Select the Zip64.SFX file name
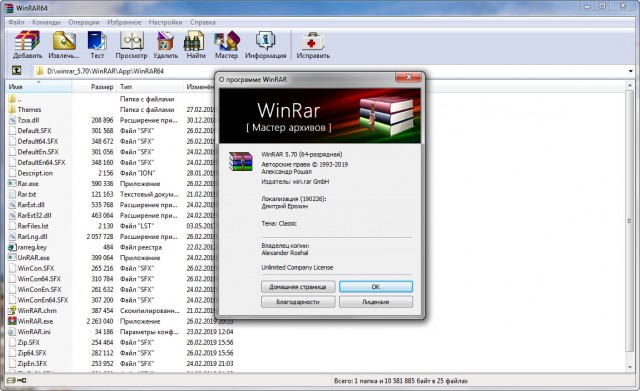This screenshot has height=391, width=640. pyautogui.click(x=32, y=353)
